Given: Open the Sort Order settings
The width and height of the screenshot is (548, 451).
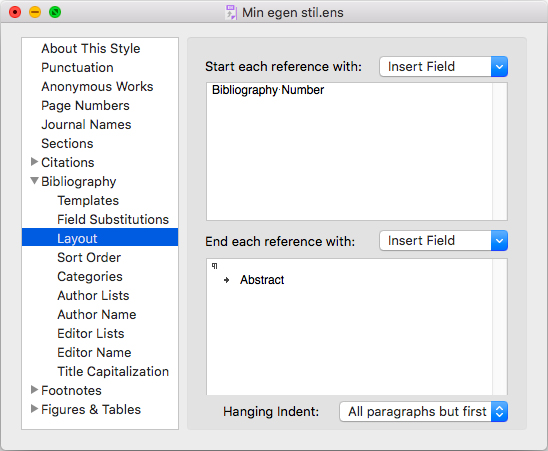Looking at the screenshot, I should [x=89, y=257].
